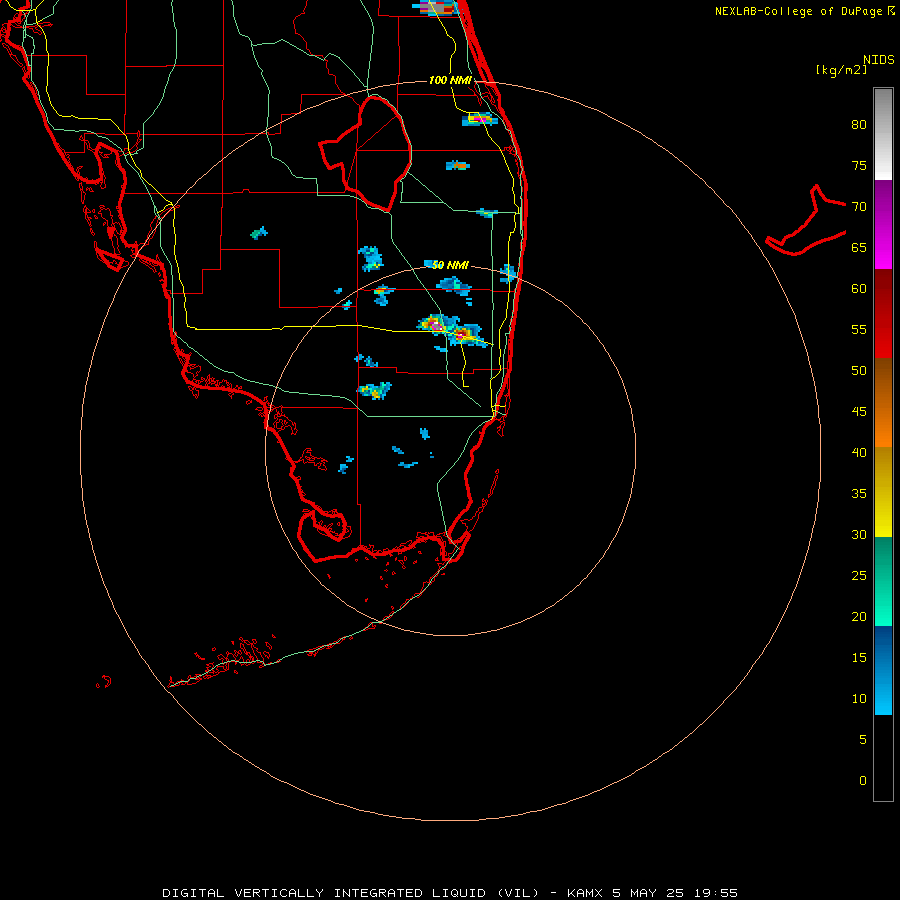Click the 60 value on color scale

tap(859, 289)
